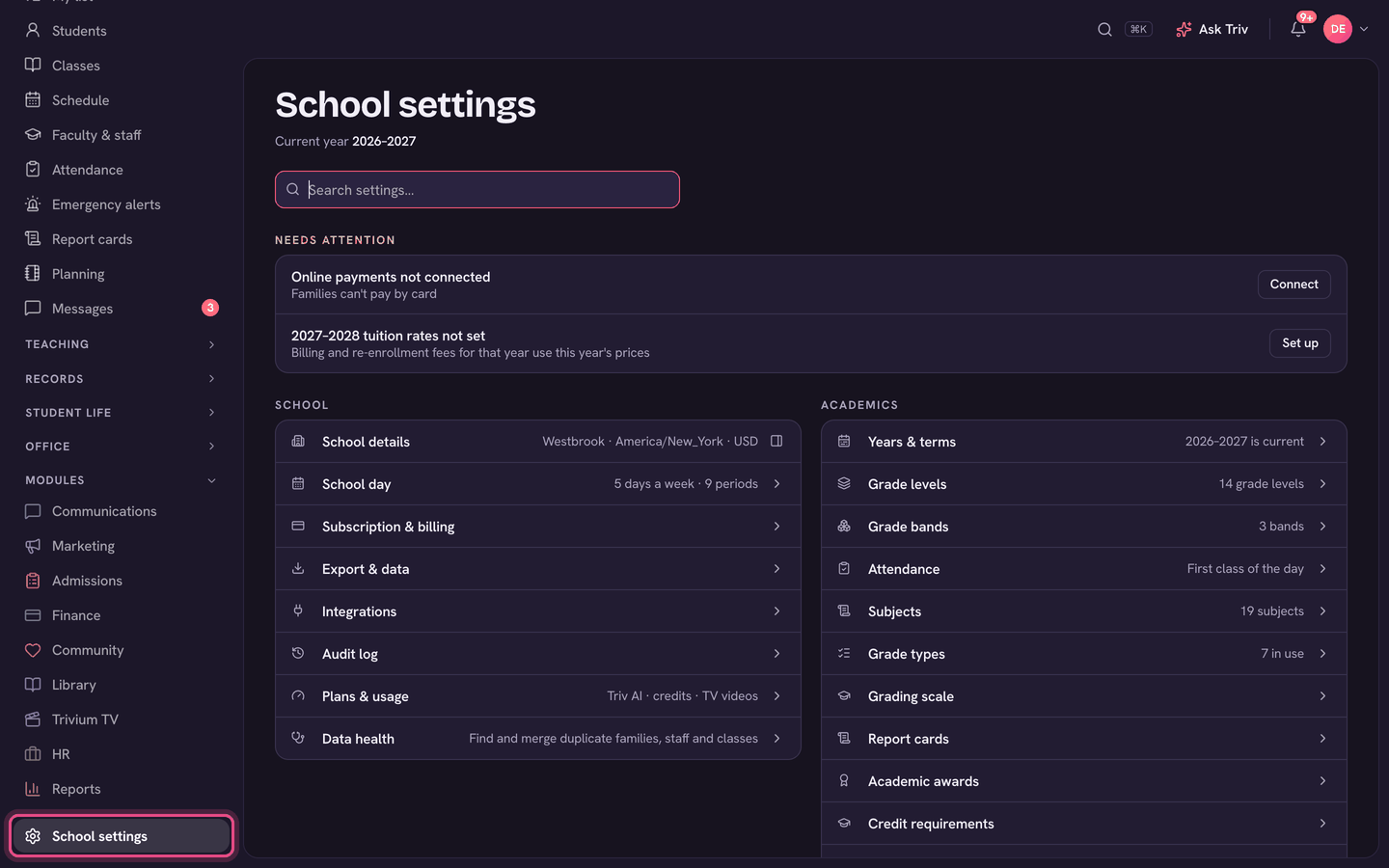1389x868 pixels.
Task: Click Set up for tuition rates
Action: click(x=1299, y=343)
